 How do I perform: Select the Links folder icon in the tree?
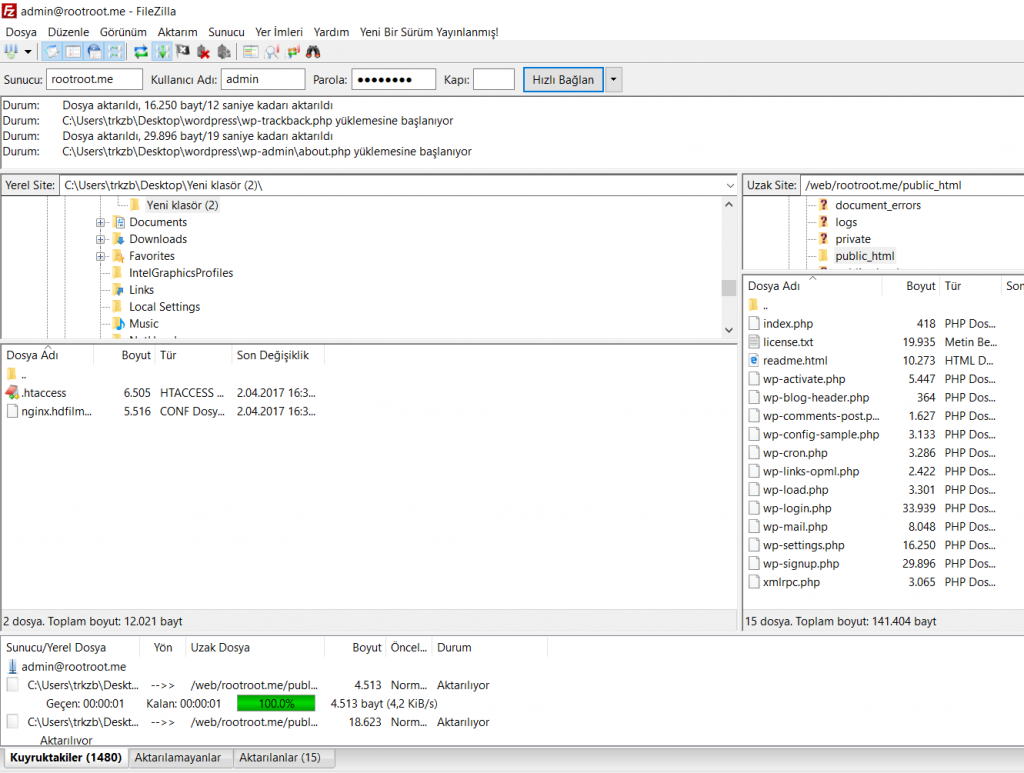[x=119, y=290]
